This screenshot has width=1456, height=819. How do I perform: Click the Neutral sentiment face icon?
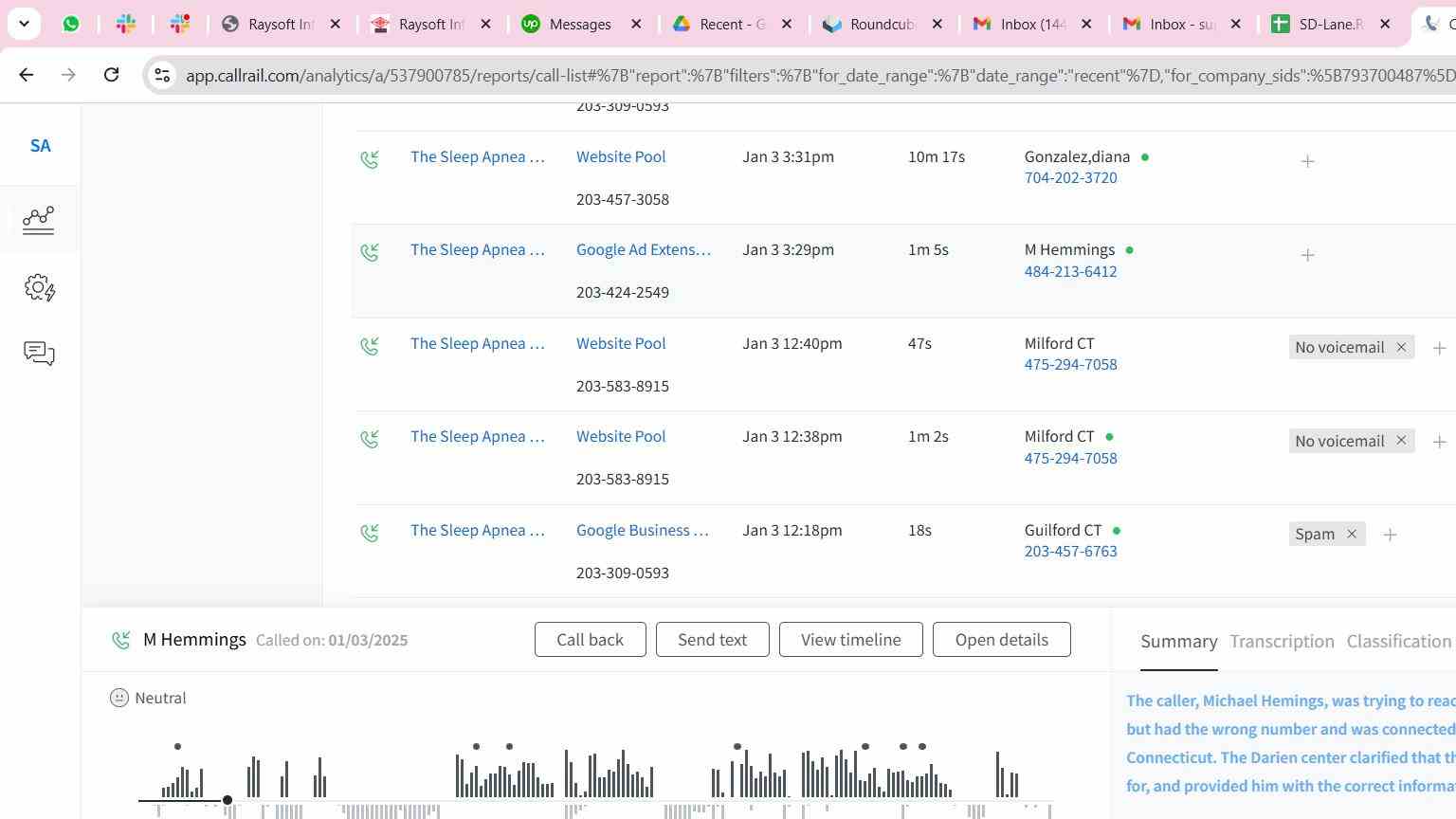(x=119, y=698)
